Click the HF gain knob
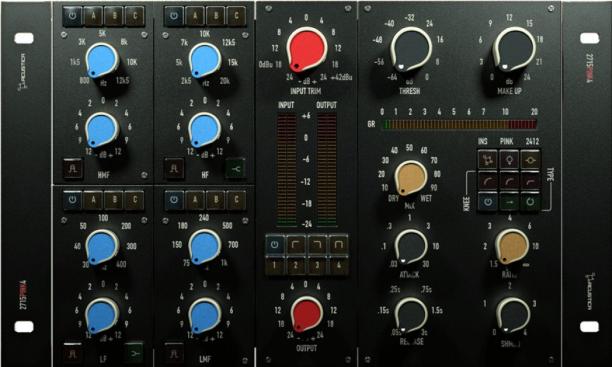Image resolution: width=612 pixels, height=367 pixels. (x=205, y=130)
